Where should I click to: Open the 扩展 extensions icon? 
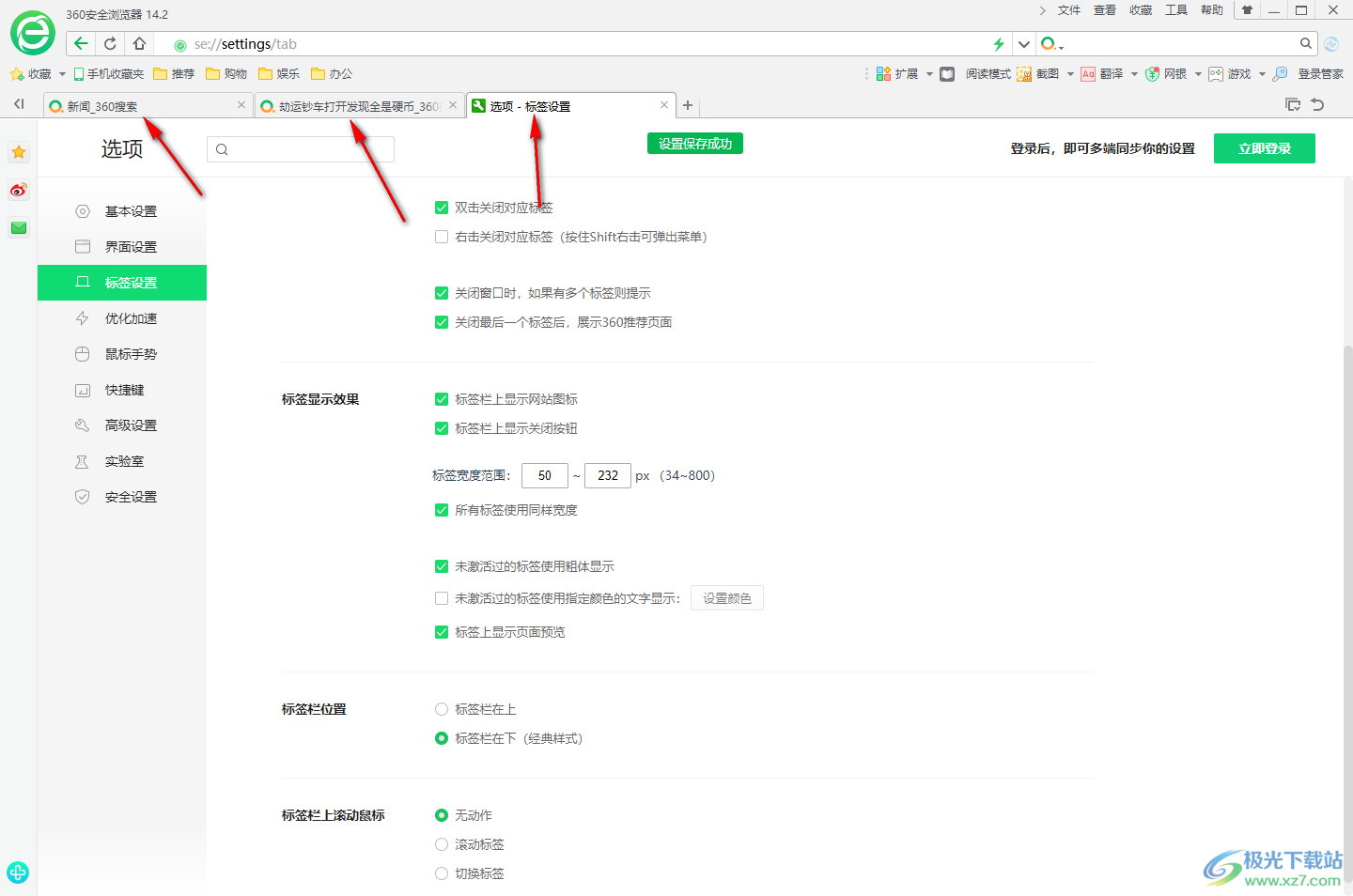[x=883, y=73]
